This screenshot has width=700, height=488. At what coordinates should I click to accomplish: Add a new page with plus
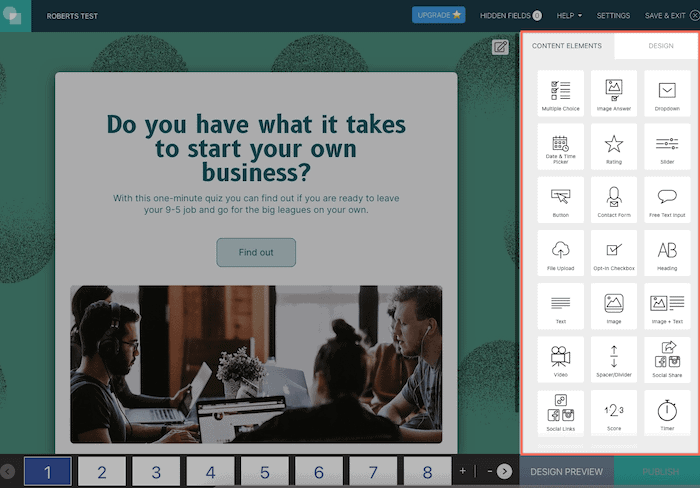(x=462, y=471)
